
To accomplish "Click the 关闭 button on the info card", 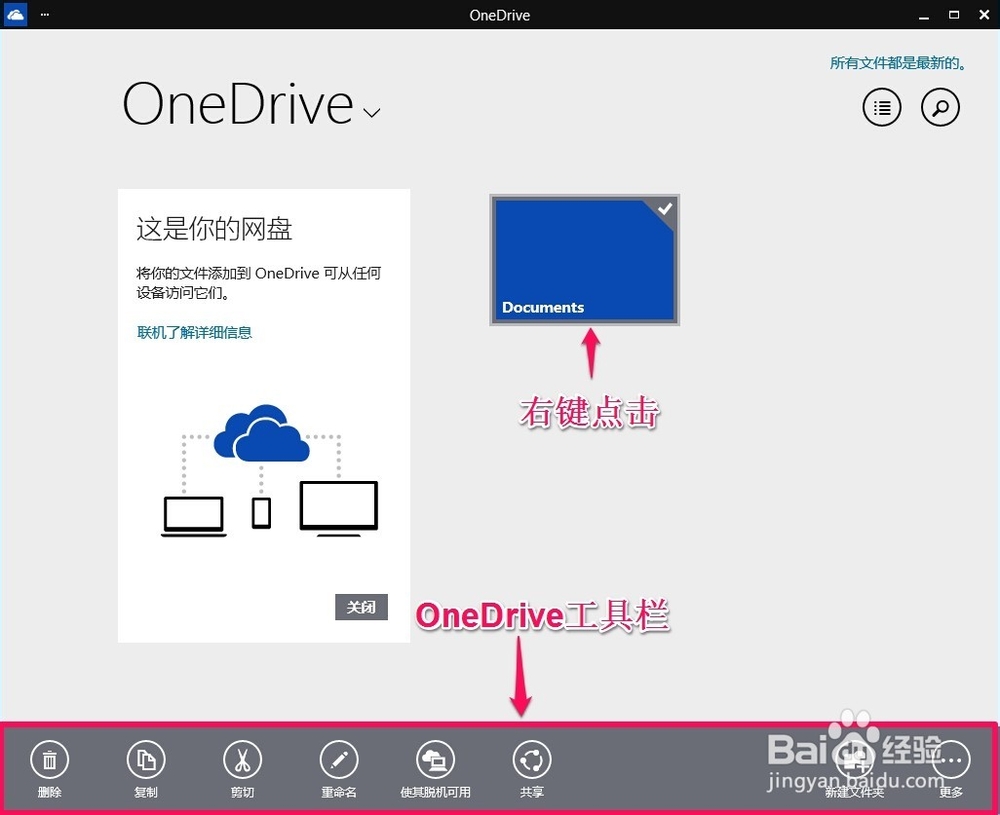I will pyautogui.click(x=361, y=607).
